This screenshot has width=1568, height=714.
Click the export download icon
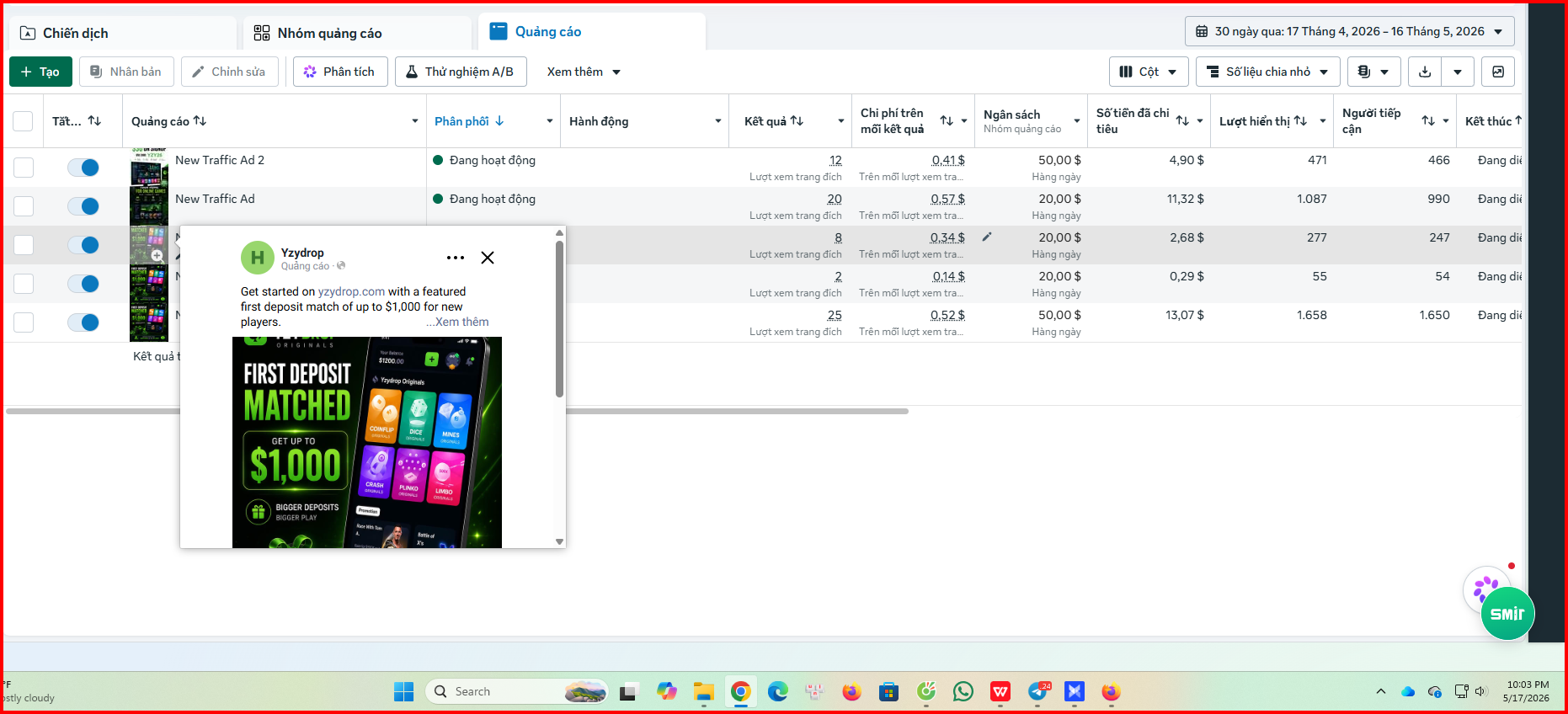coord(1425,72)
